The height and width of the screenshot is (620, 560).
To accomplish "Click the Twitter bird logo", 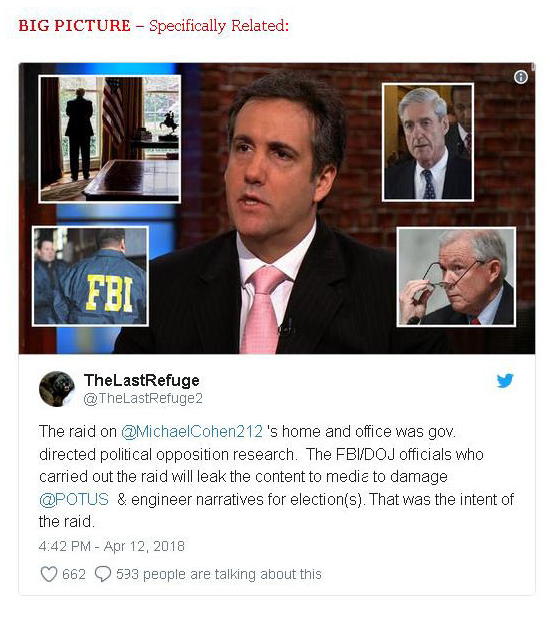I will click(x=505, y=381).
